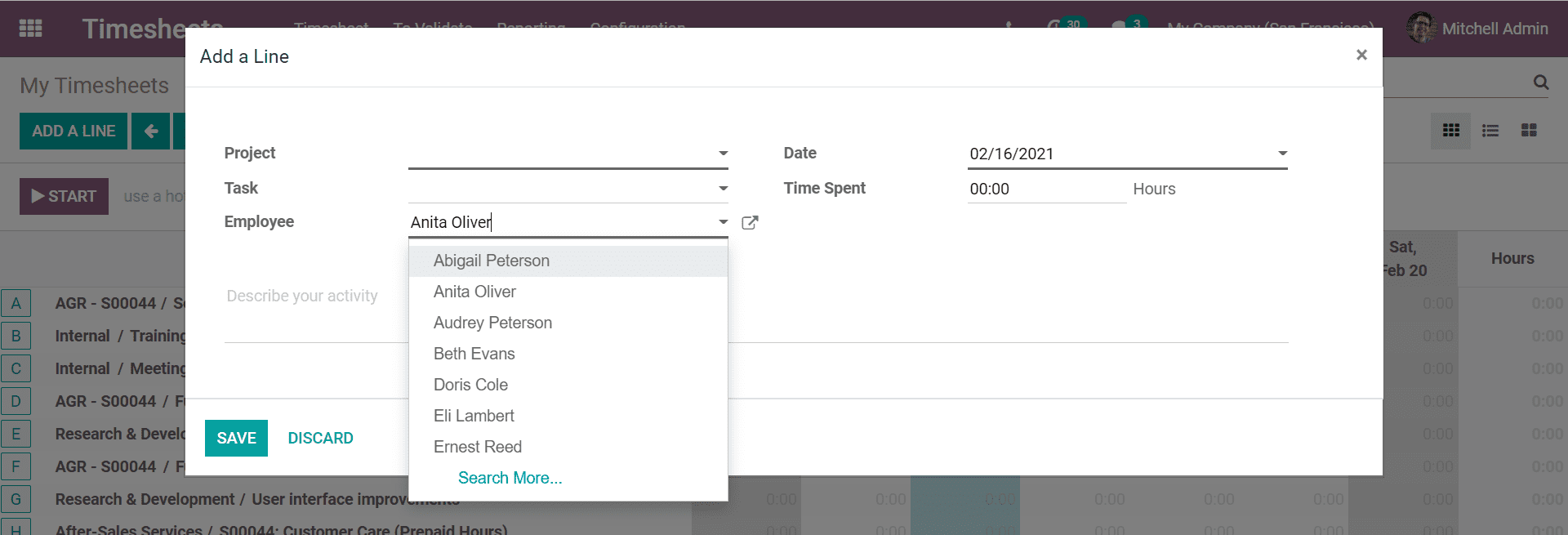Click the Internal / Training row
The image size is (1568, 535).
120,336
